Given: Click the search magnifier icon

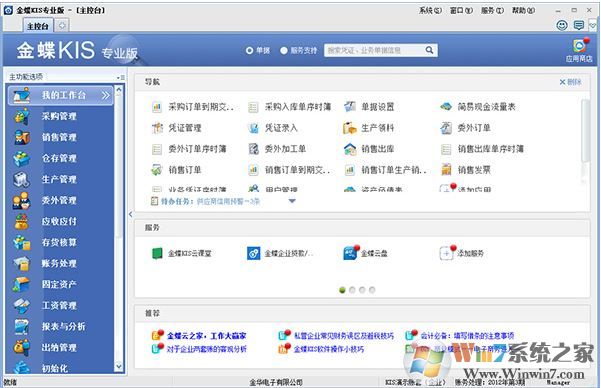Looking at the screenshot, I should click(429, 50).
